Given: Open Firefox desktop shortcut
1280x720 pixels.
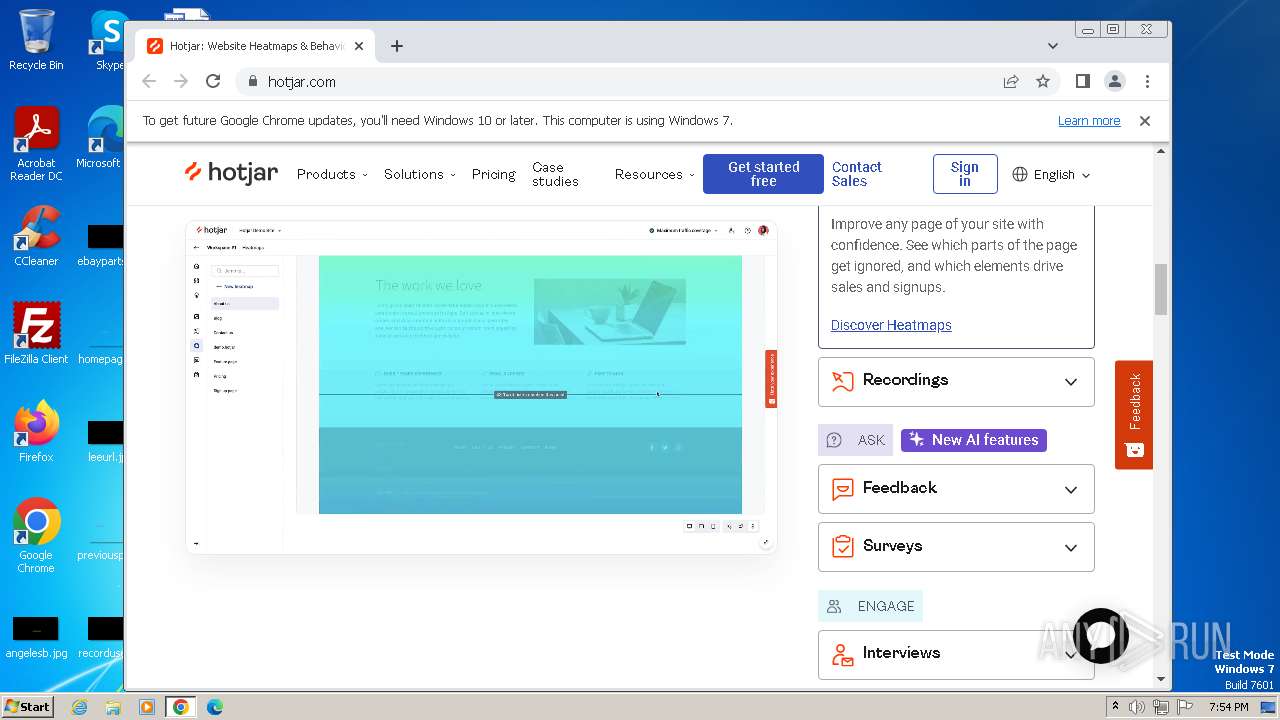Looking at the screenshot, I should (36, 432).
